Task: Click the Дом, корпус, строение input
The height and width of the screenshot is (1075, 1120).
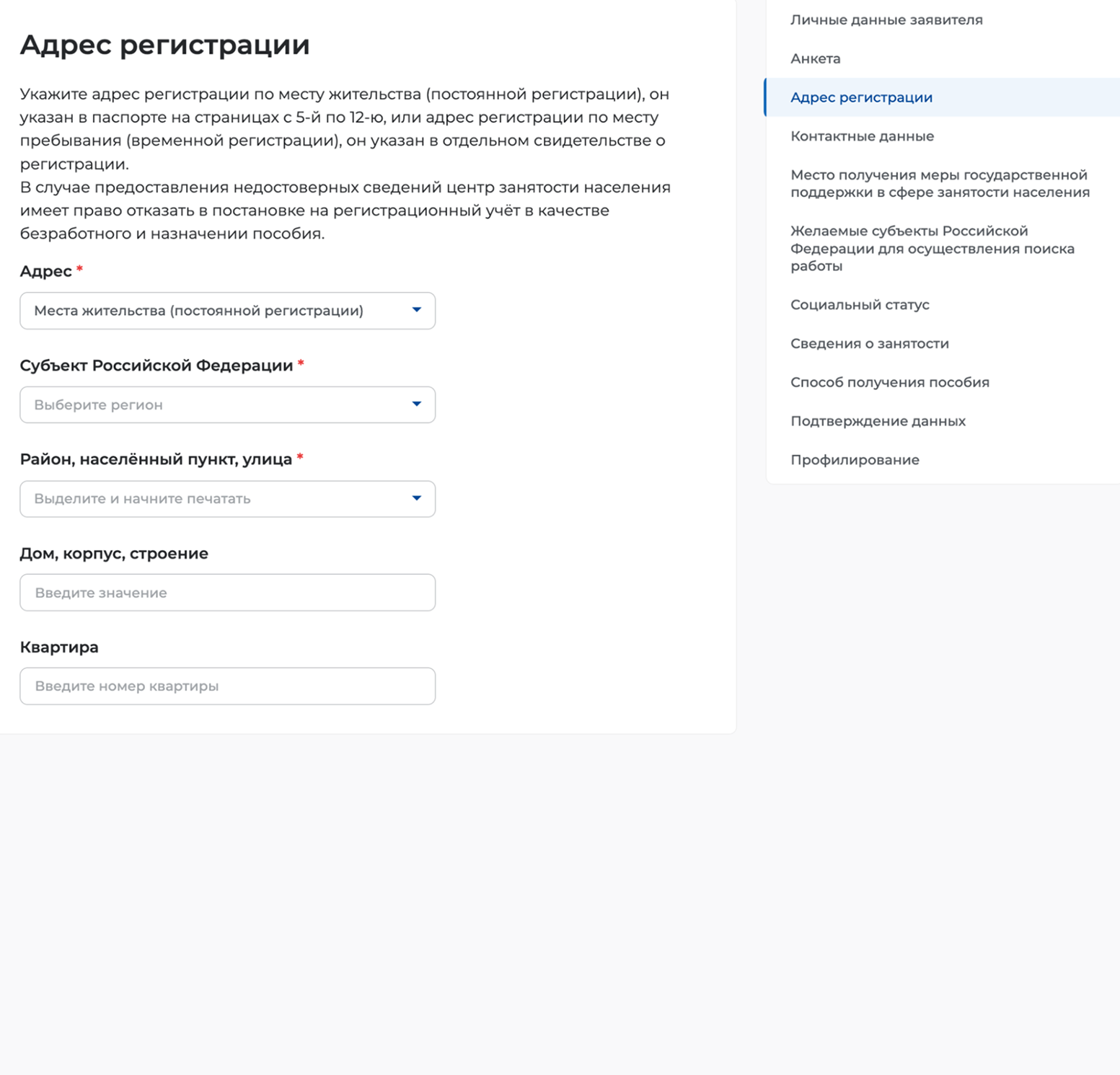Action: click(x=227, y=593)
